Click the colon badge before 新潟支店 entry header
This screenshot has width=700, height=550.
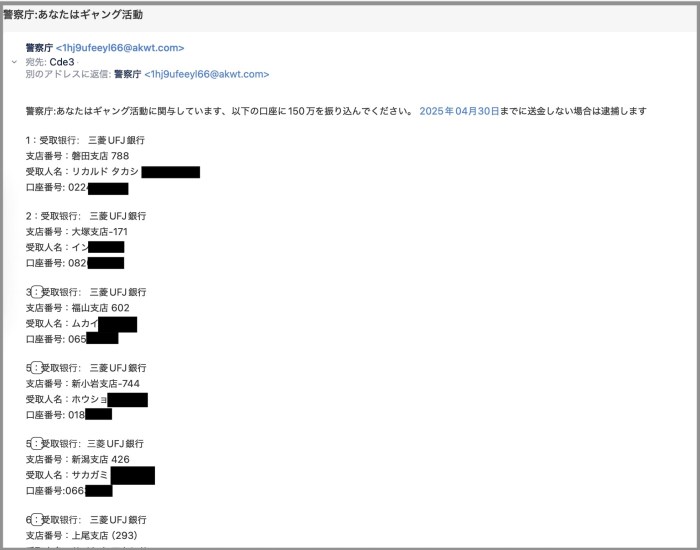pos(37,444)
